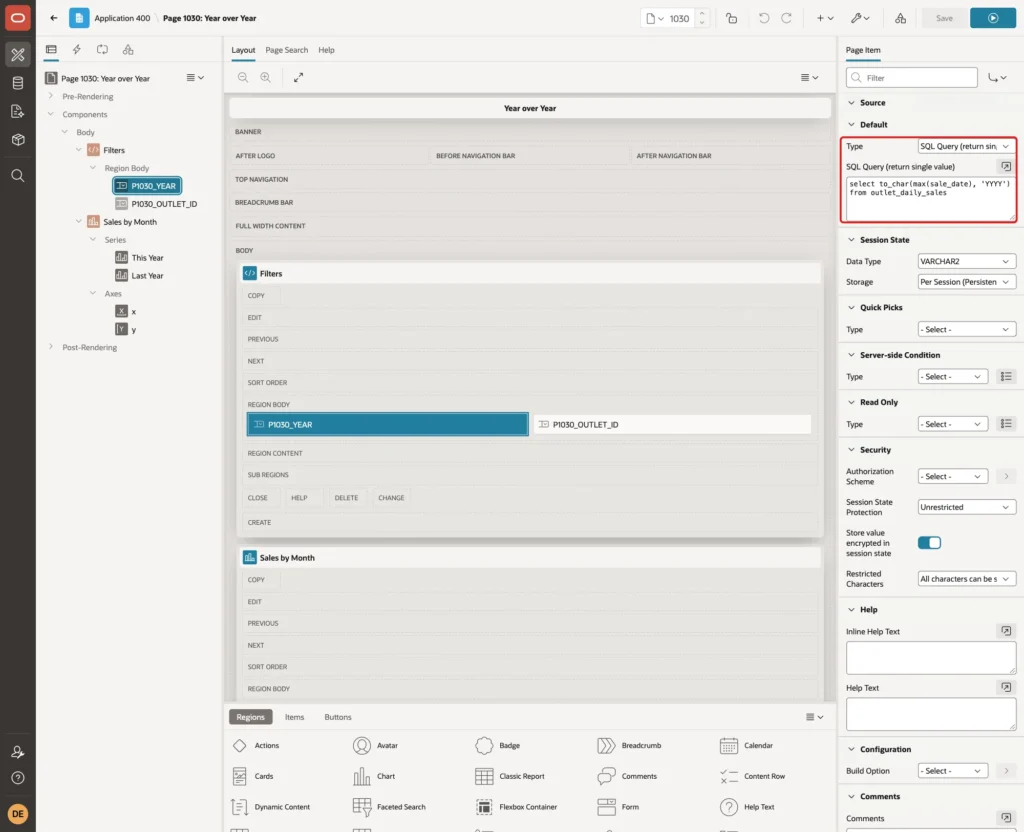
Task: Switch to the Dynamic Actions lightning tab
Action: (x=76, y=50)
